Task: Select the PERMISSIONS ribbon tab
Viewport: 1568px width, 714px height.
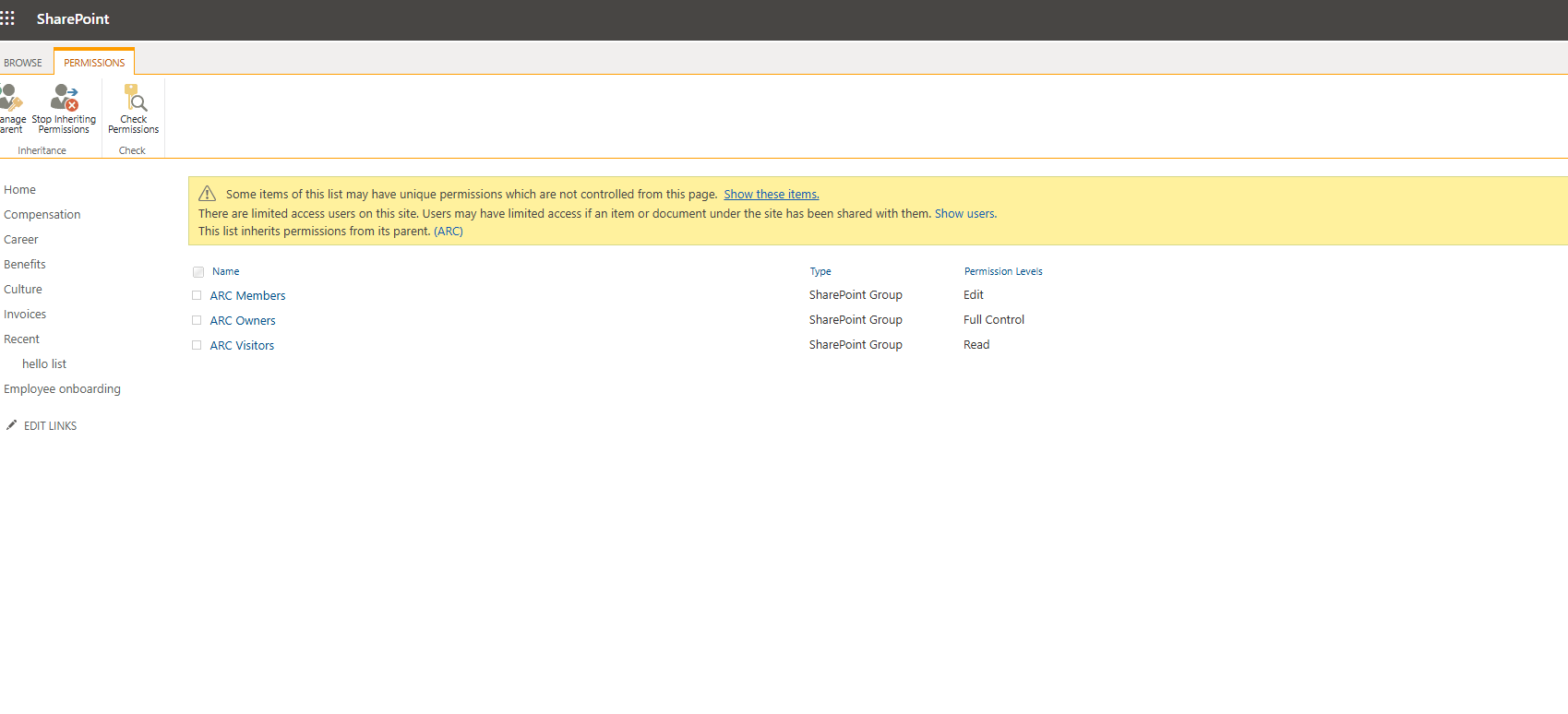Action: (x=94, y=63)
